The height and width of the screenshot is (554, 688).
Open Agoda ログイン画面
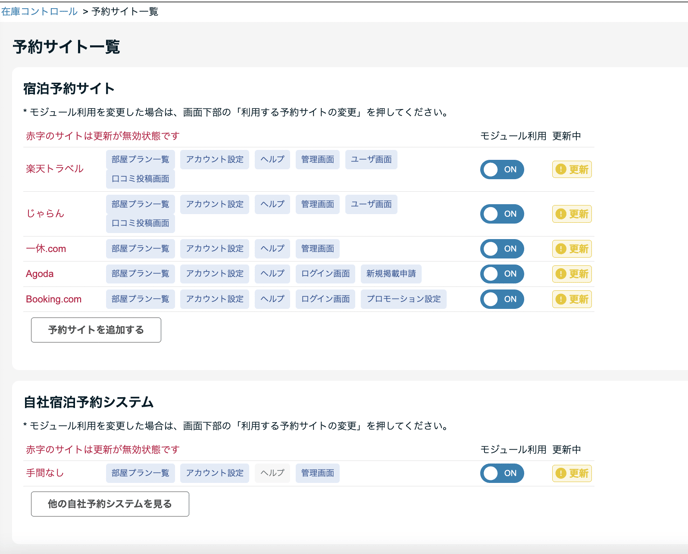coord(325,274)
